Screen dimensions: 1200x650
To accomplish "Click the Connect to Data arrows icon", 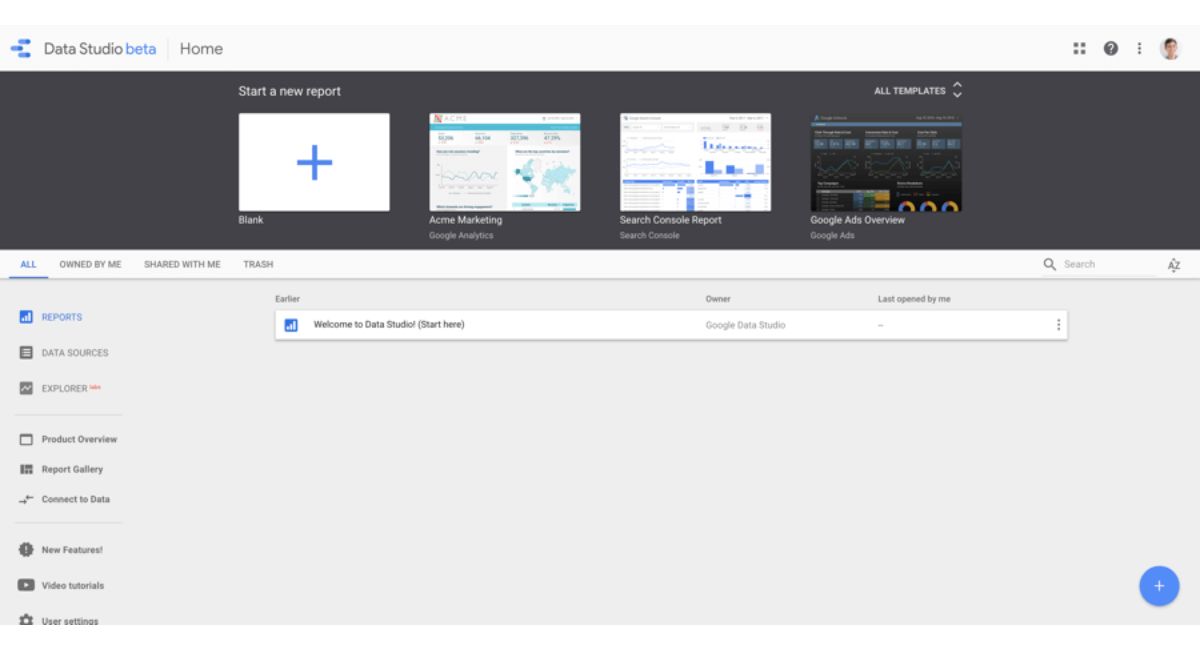I will tap(27, 499).
